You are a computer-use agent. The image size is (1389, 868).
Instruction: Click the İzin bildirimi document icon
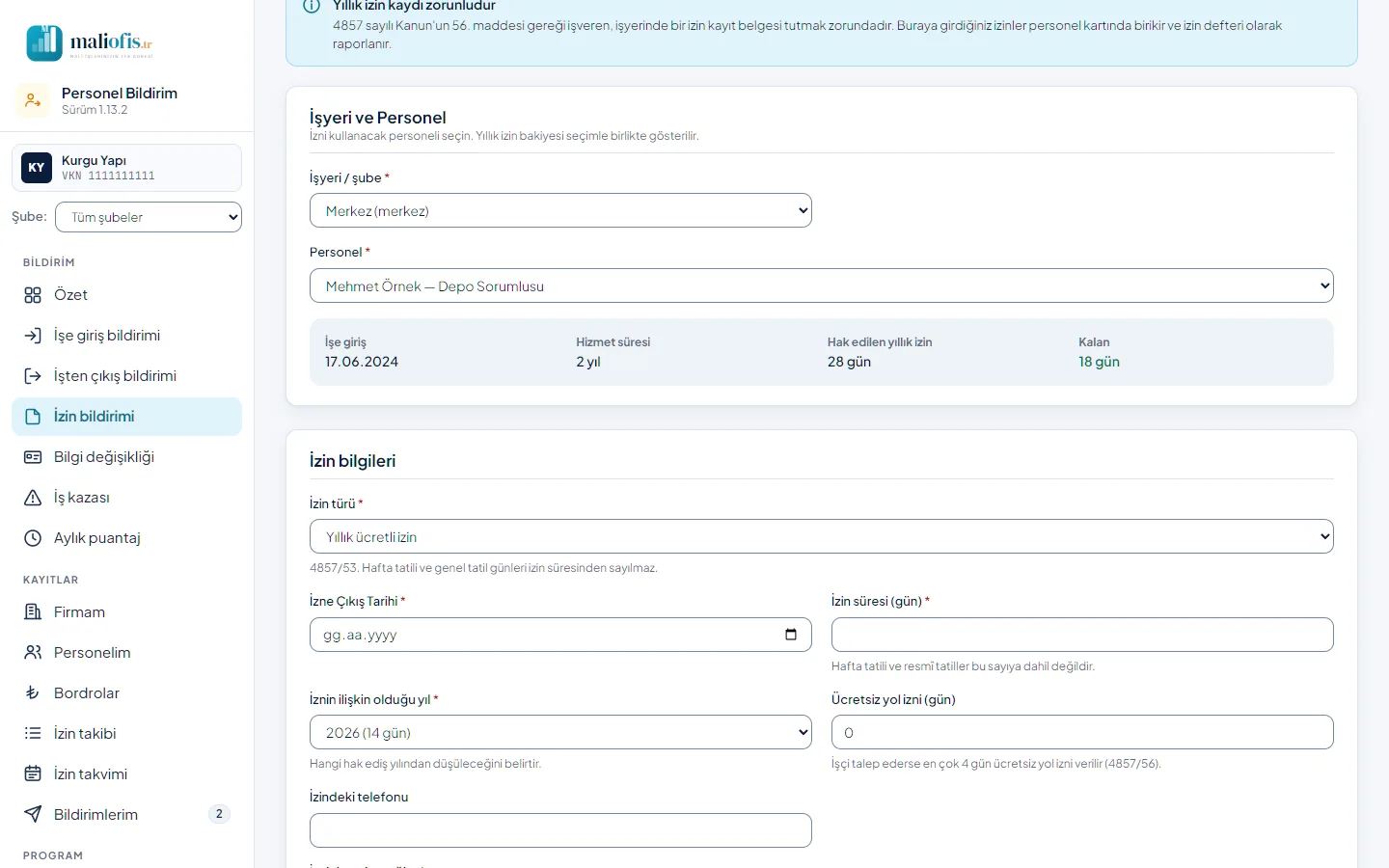click(x=33, y=417)
